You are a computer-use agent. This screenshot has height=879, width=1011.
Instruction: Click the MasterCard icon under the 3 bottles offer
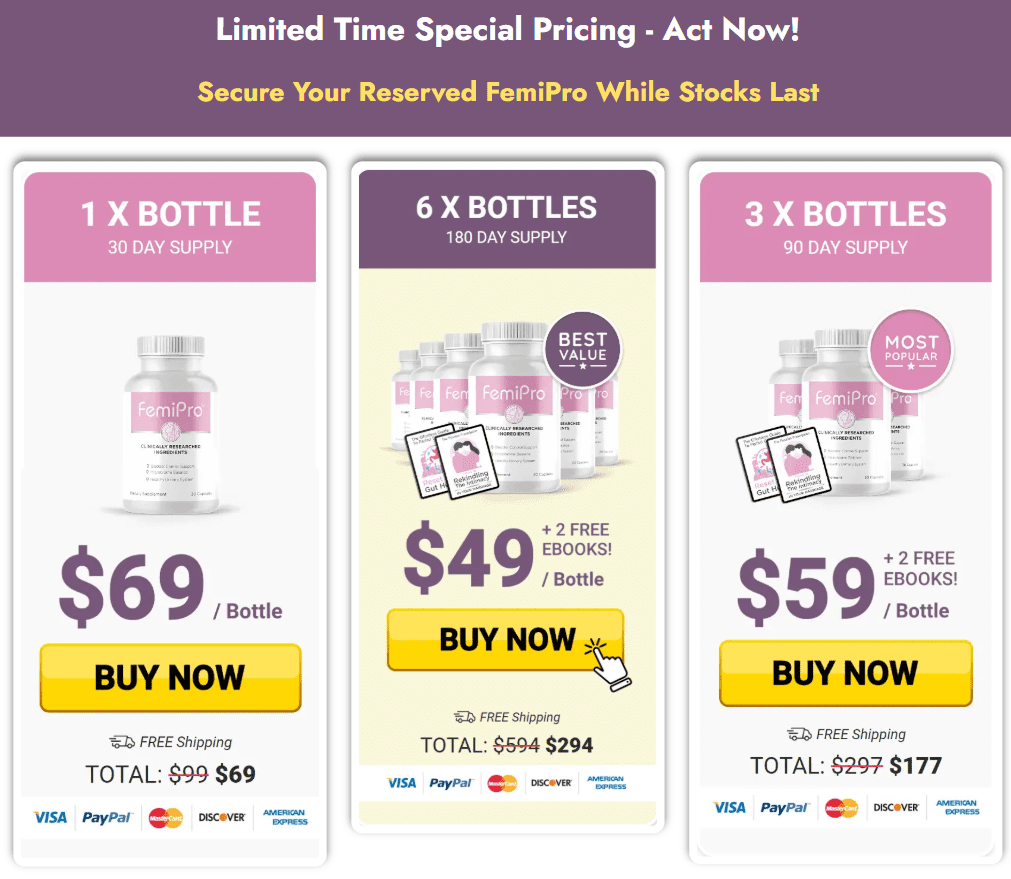(x=841, y=807)
